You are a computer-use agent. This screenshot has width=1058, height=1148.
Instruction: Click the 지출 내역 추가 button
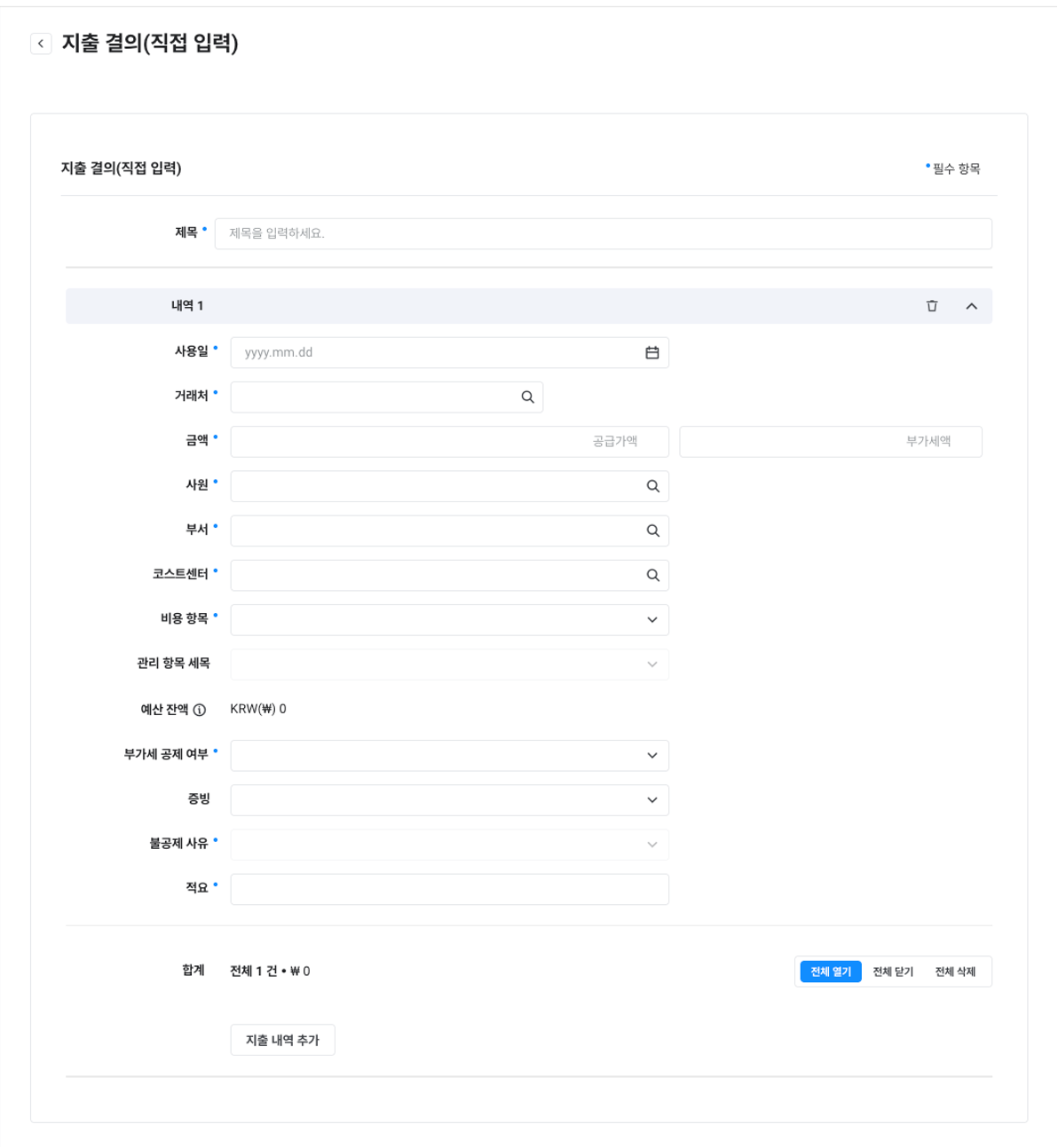282,1040
